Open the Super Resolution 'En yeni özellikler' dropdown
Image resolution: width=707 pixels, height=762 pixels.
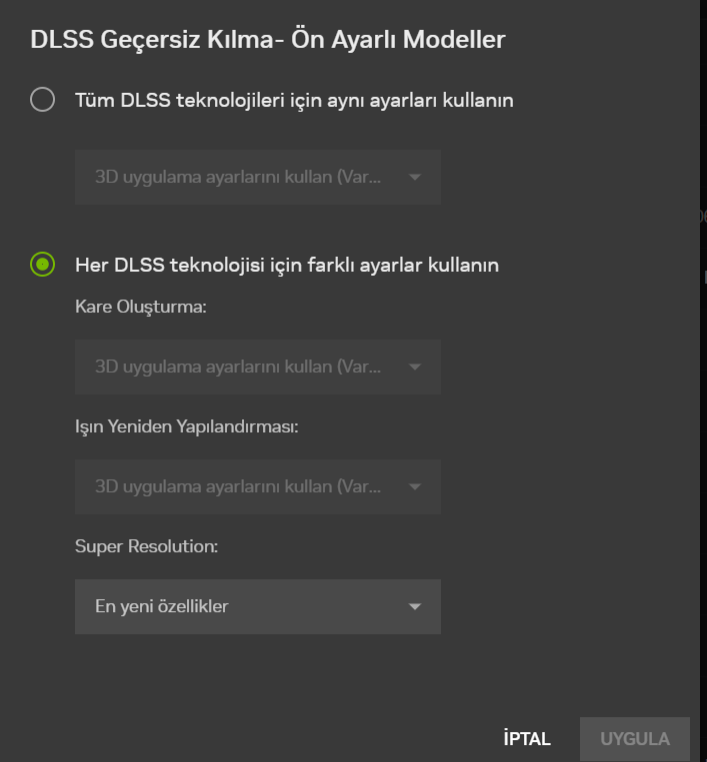click(258, 606)
